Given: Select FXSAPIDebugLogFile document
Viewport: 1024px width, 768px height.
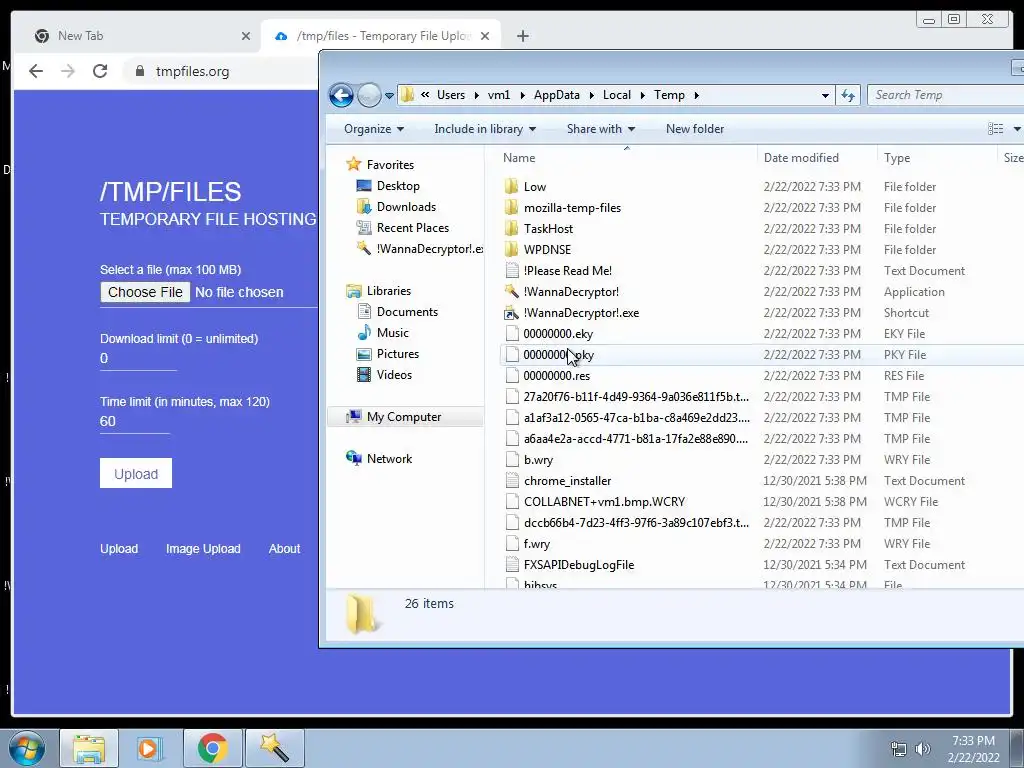Looking at the screenshot, I should [579, 565].
